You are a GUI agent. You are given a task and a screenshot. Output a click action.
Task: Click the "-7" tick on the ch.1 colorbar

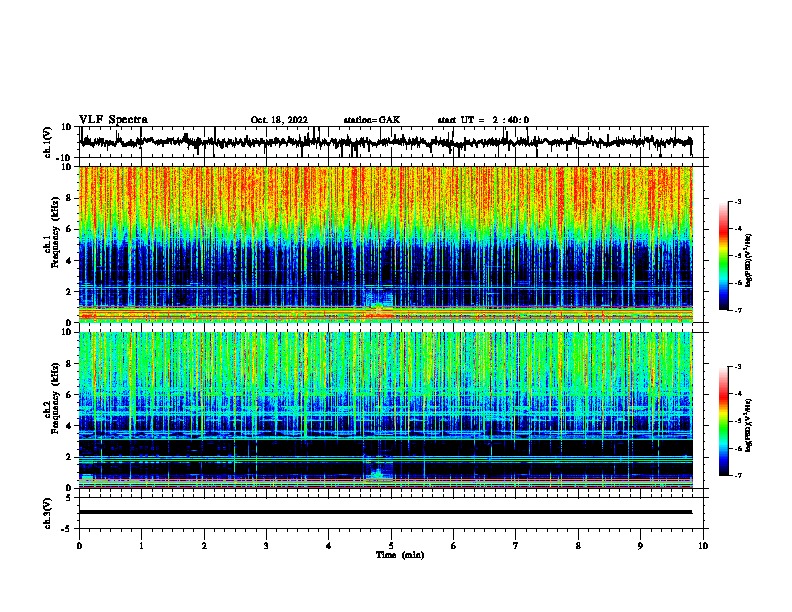coord(738,310)
